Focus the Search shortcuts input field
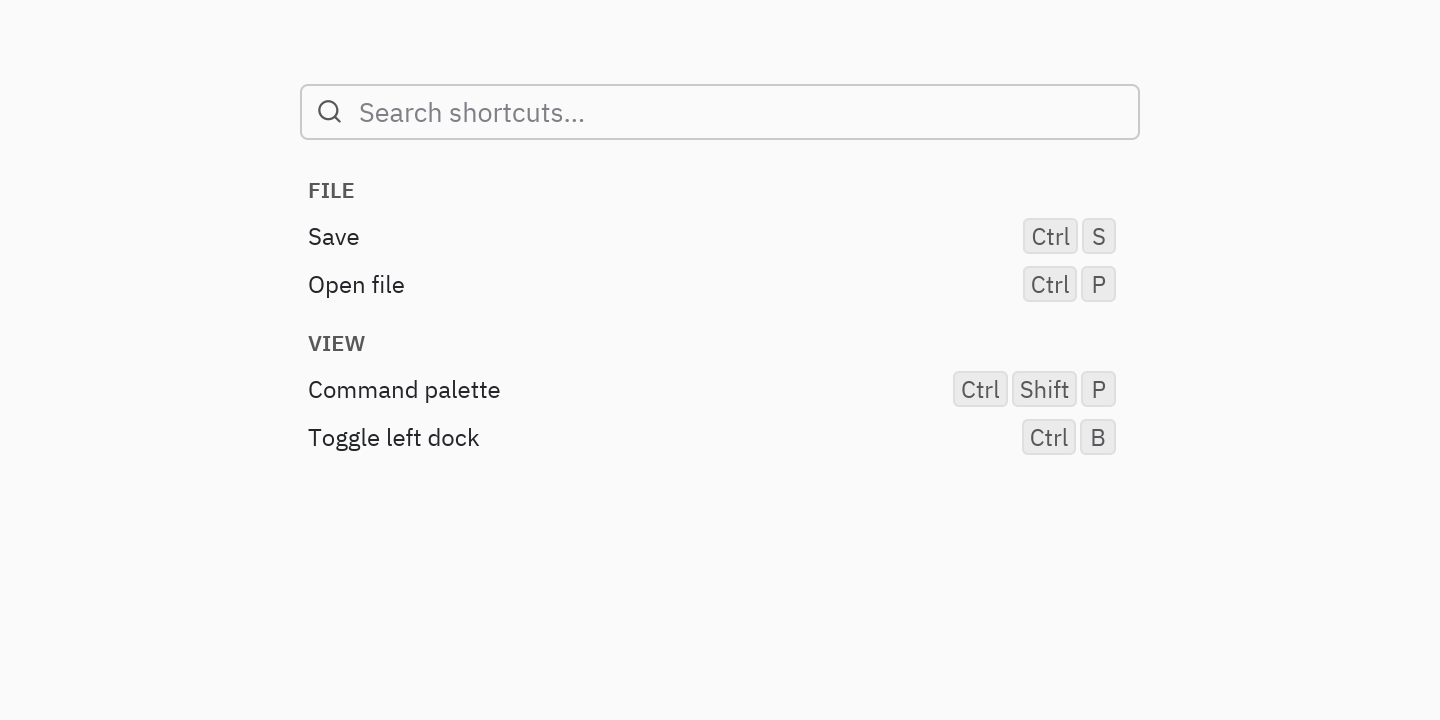The height and width of the screenshot is (720, 1440). [x=720, y=112]
